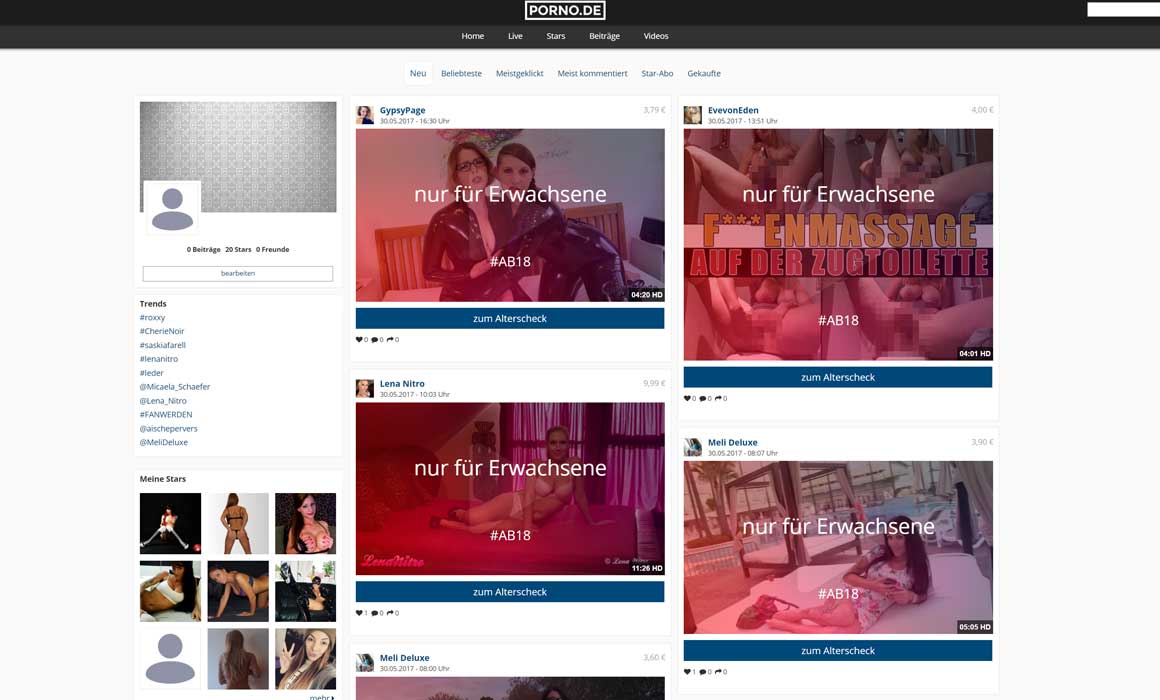This screenshot has width=1160, height=700.
Task: Click the EvevonEden small avatar icon
Action: pos(692,115)
